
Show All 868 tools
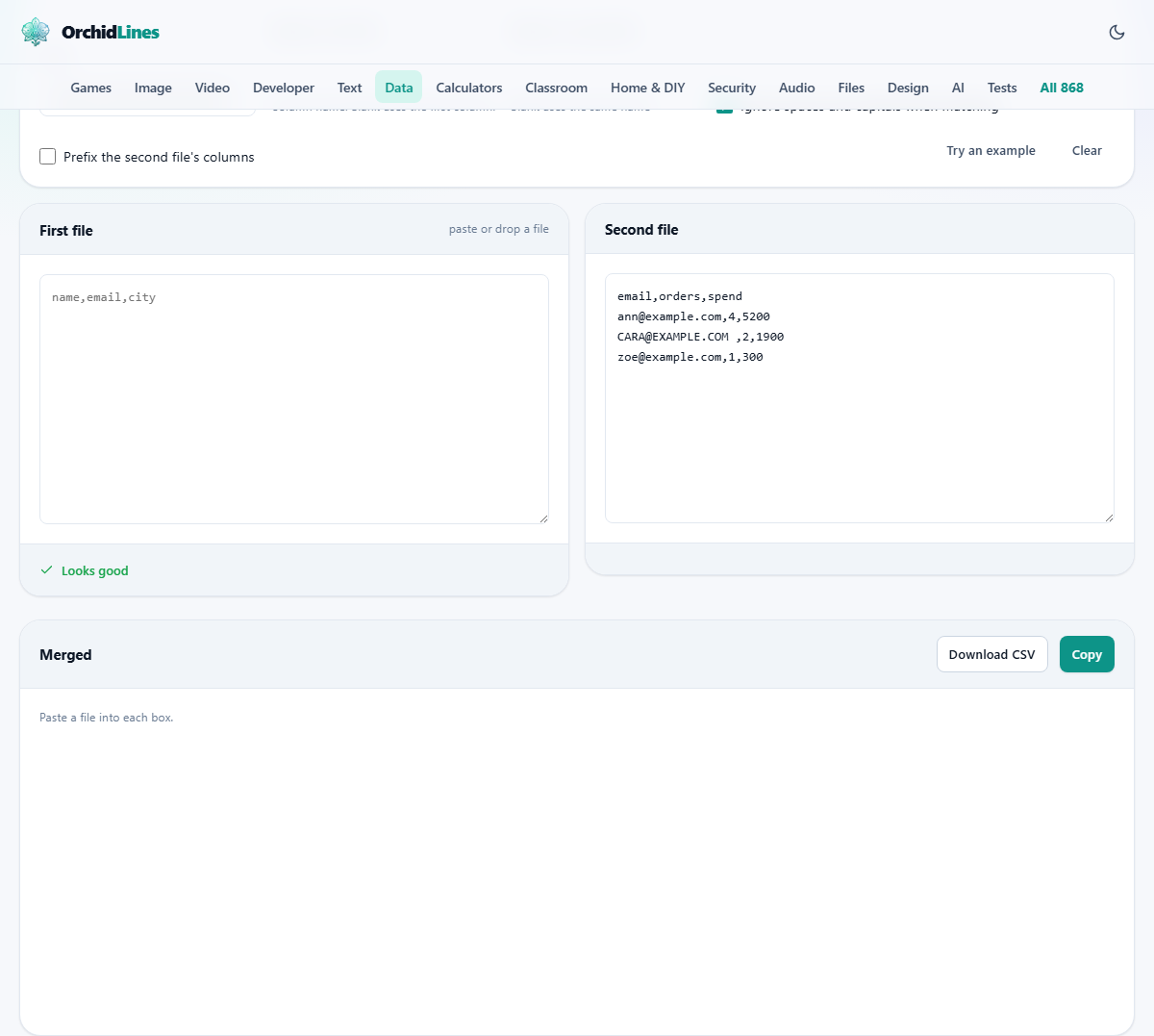pyautogui.click(x=1062, y=88)
